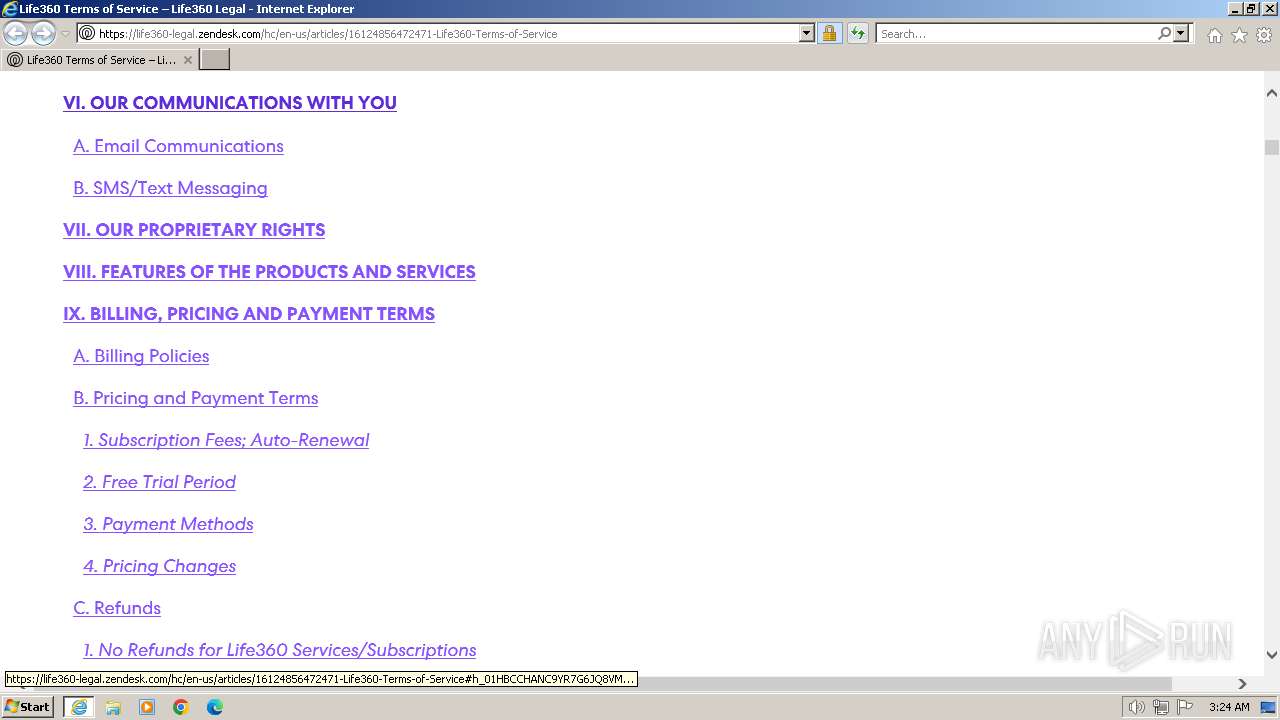
Task: Select the Life360 Terms of Service tab
Action: pyautogui.click(x=98, y=59)
